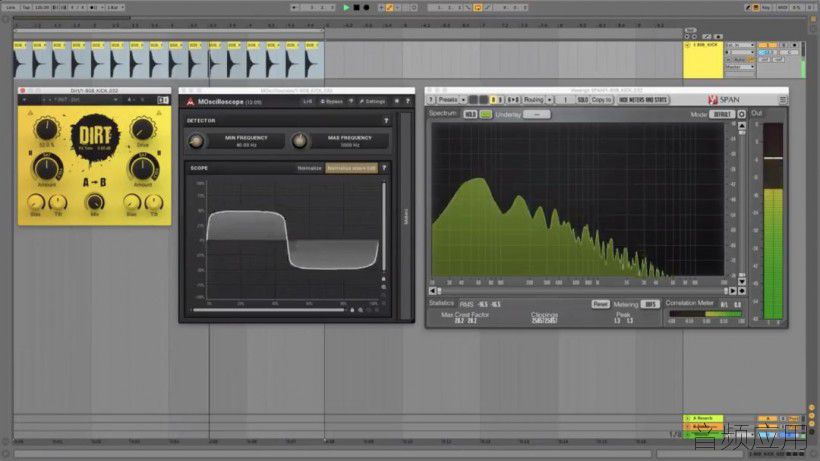Select the A slot button in SPAN
This screenshot has width=820, height=461.
point(493,99)
